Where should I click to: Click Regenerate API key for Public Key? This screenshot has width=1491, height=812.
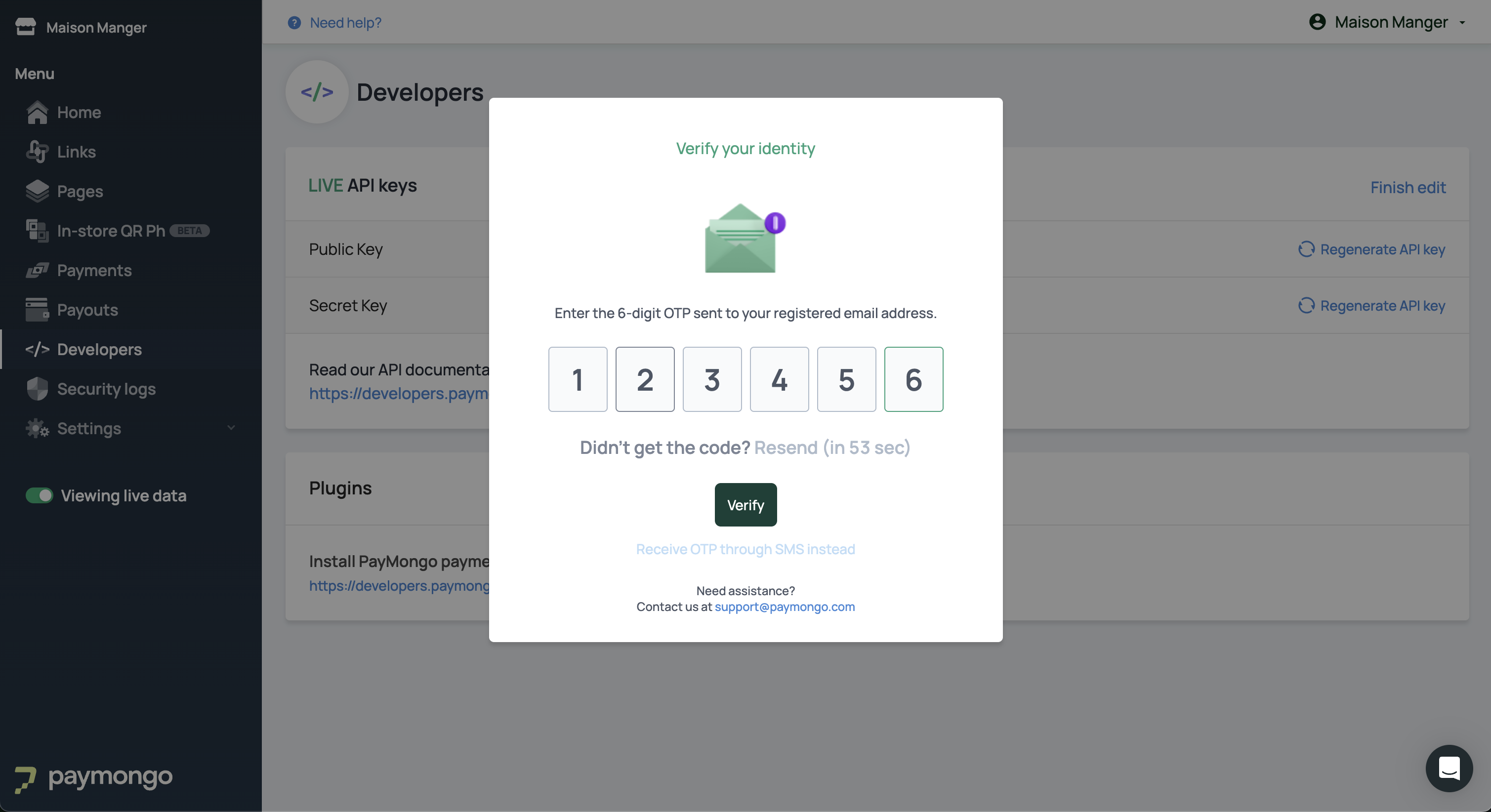[1382, 249]
